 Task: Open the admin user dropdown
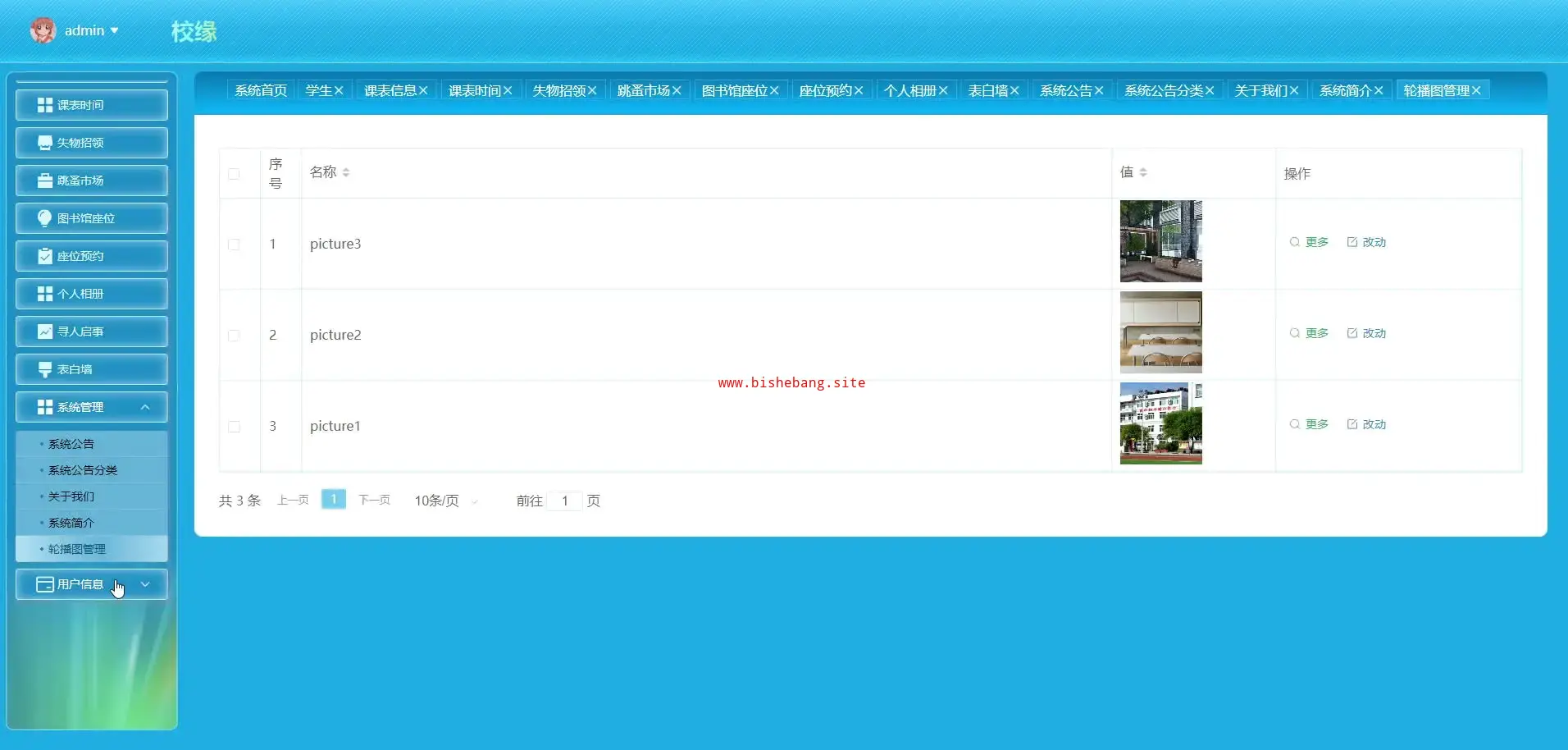91,30
